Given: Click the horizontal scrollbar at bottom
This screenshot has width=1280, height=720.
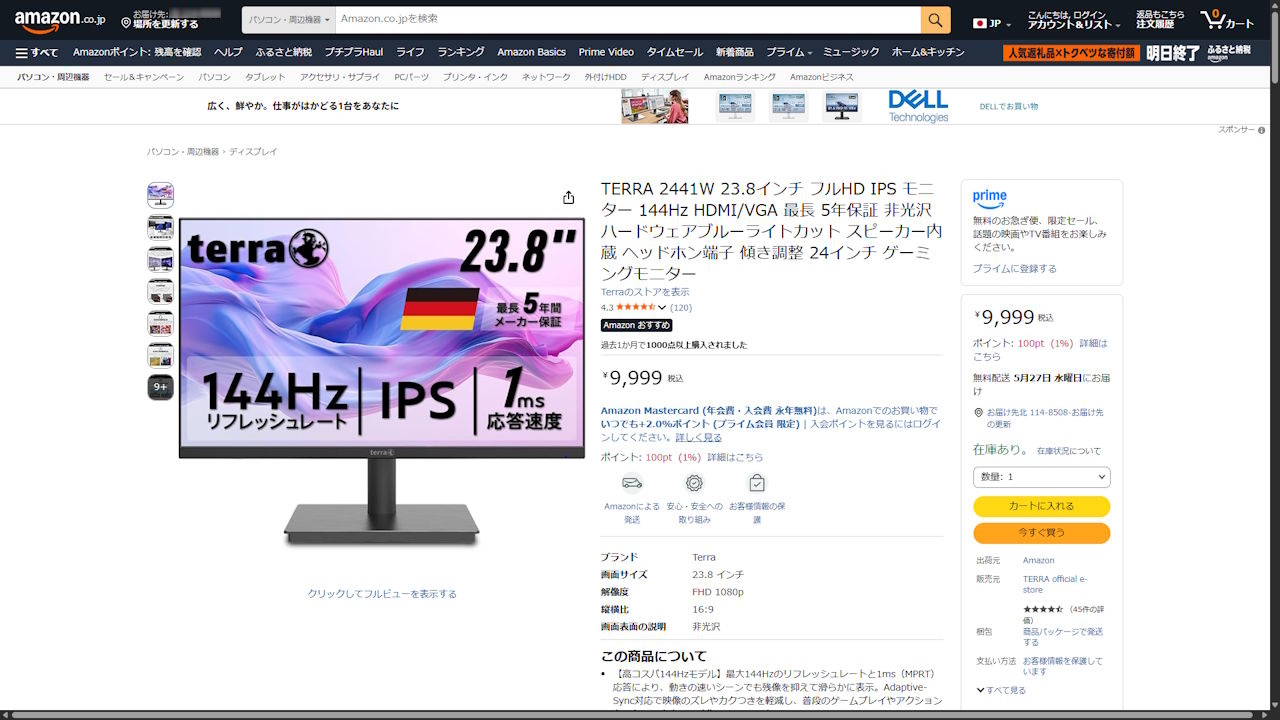Looking at the screenshot, I should pyautogui.click(x=634, y=714).
